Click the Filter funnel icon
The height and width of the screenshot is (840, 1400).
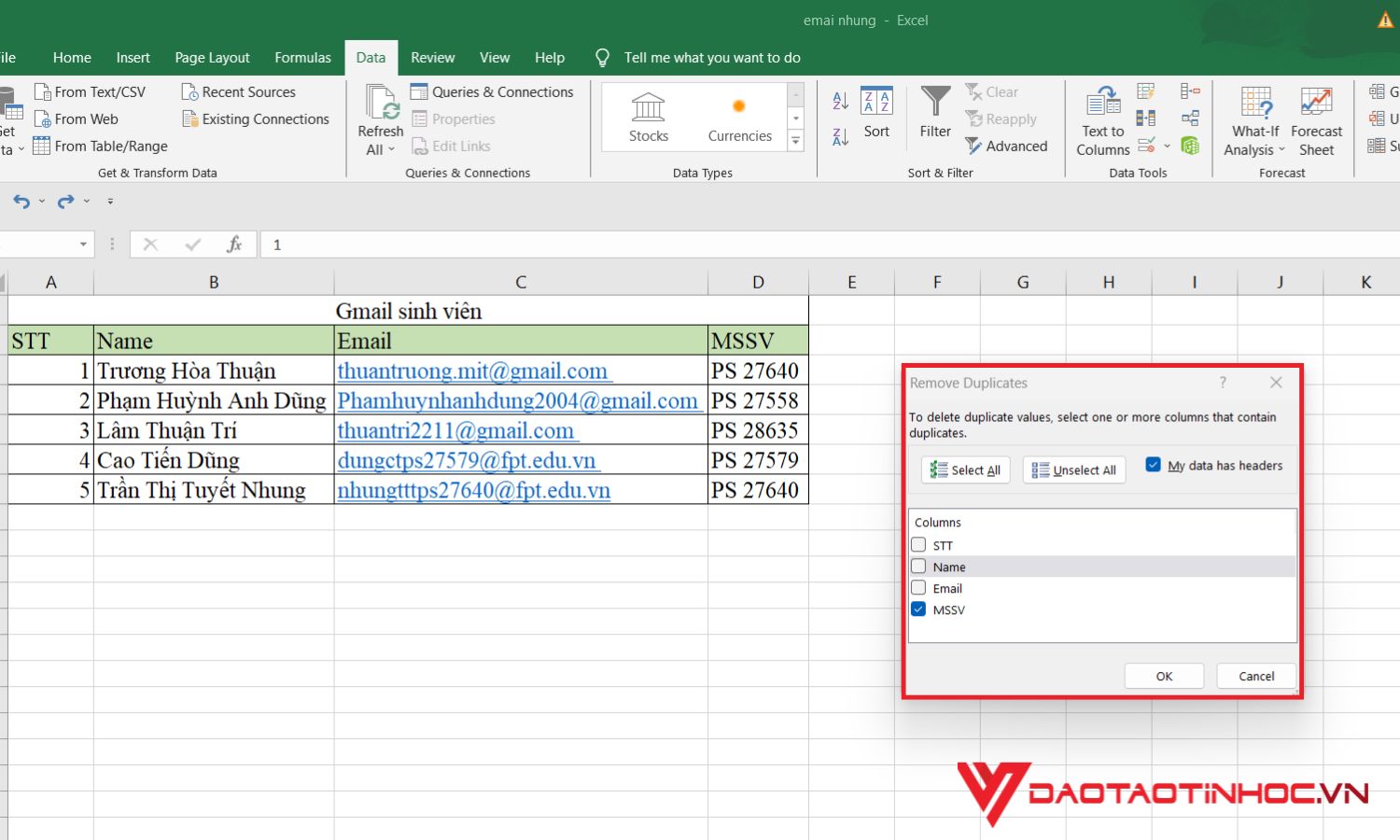934,102
